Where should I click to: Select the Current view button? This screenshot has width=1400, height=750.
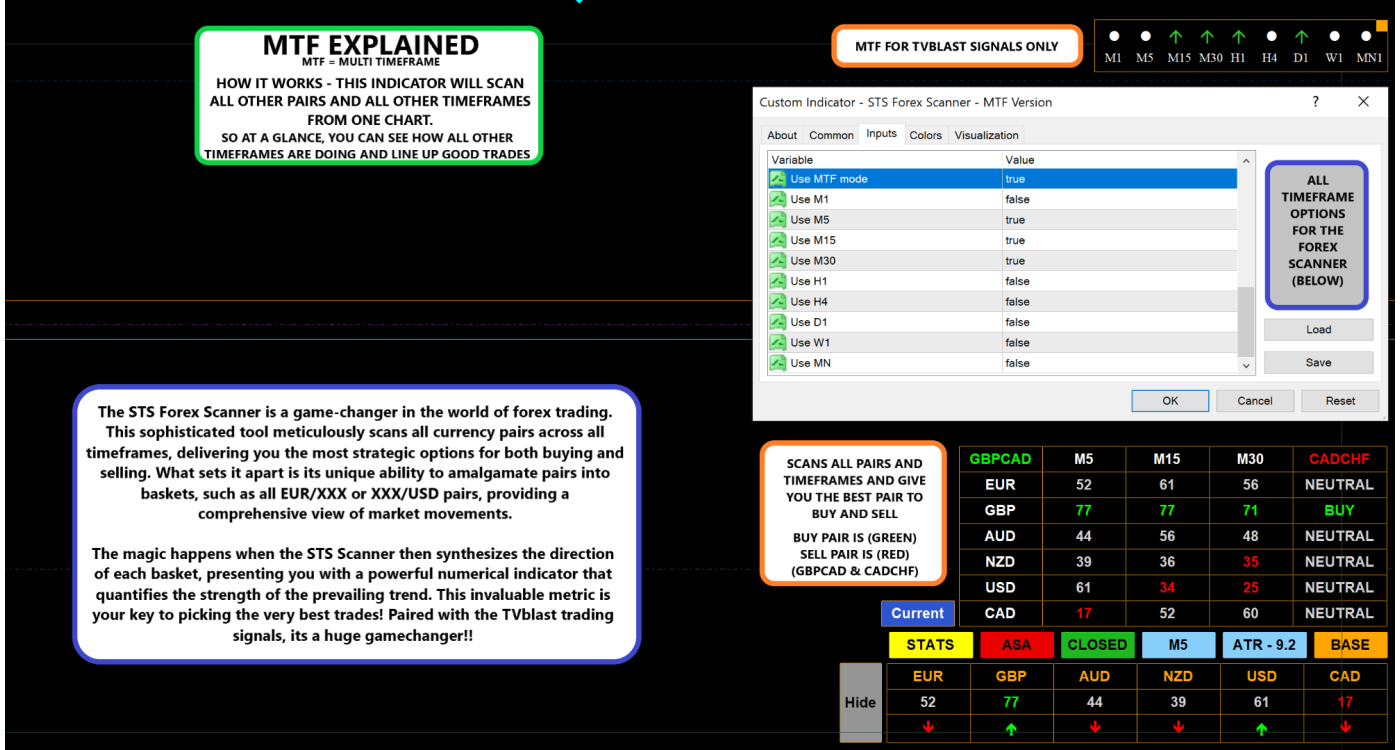pos(917,613)
